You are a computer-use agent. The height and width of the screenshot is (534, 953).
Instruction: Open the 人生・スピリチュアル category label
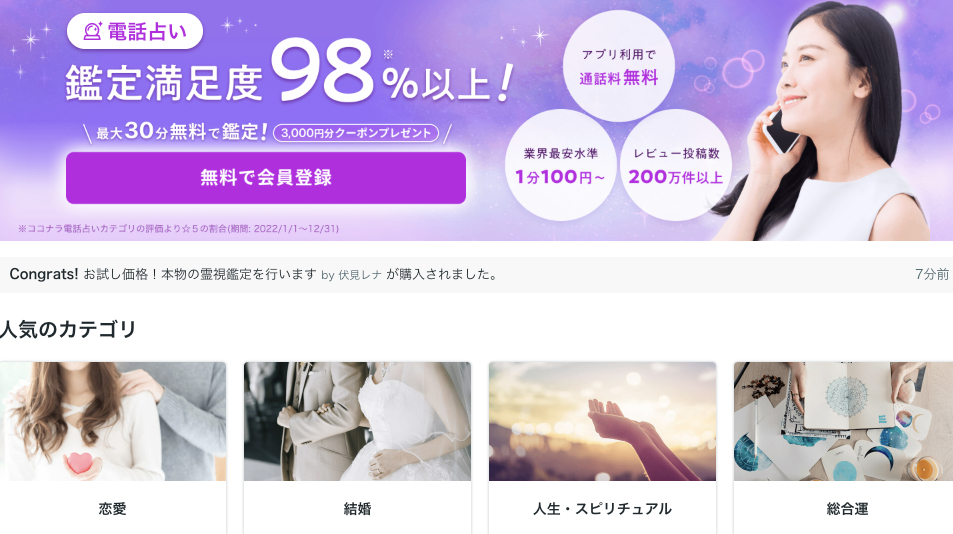[602, 508]
